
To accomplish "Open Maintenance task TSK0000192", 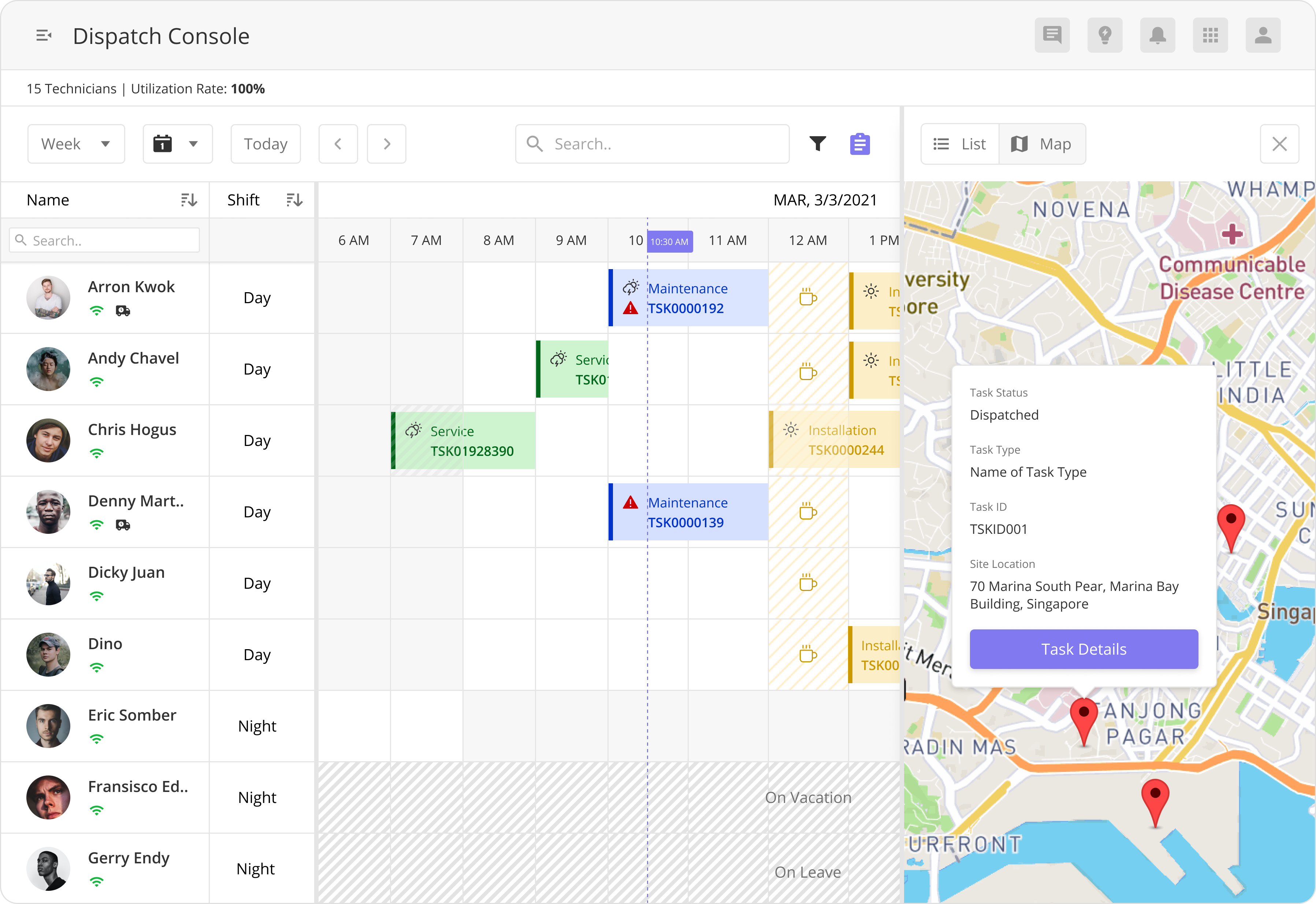I will pos(688,298).
